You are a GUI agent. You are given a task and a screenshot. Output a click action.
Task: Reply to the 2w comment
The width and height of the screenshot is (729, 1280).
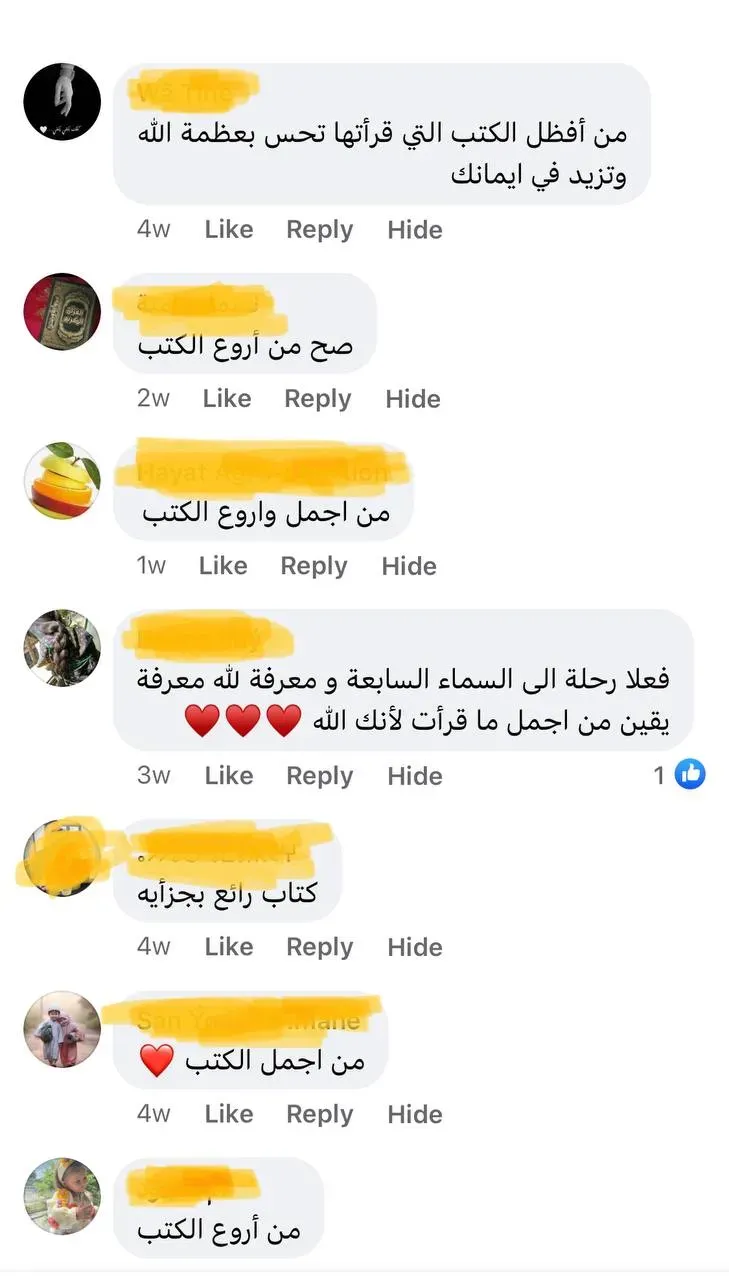[318, 398]
